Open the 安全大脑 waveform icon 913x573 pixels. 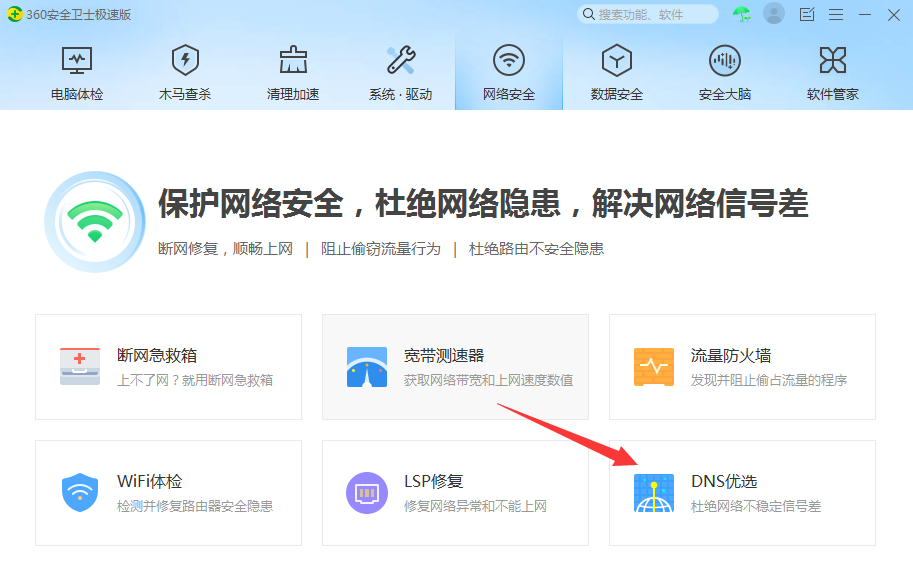point(725,60)
